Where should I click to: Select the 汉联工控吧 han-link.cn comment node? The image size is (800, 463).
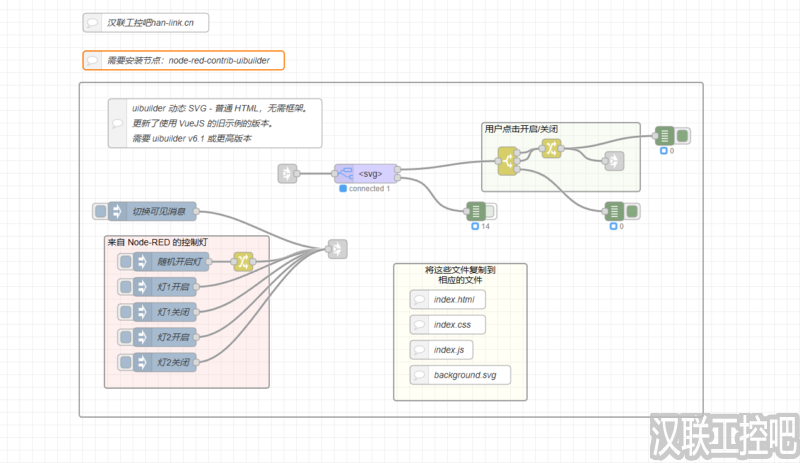(146, 22)
